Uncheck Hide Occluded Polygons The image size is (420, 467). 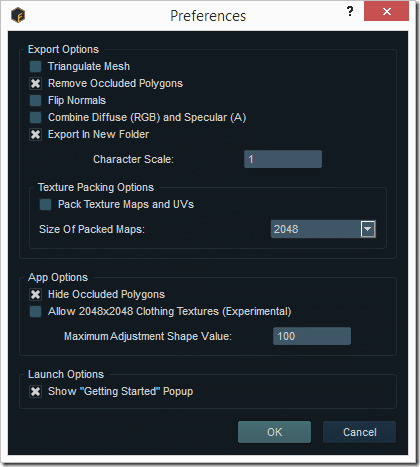[35, 294]
